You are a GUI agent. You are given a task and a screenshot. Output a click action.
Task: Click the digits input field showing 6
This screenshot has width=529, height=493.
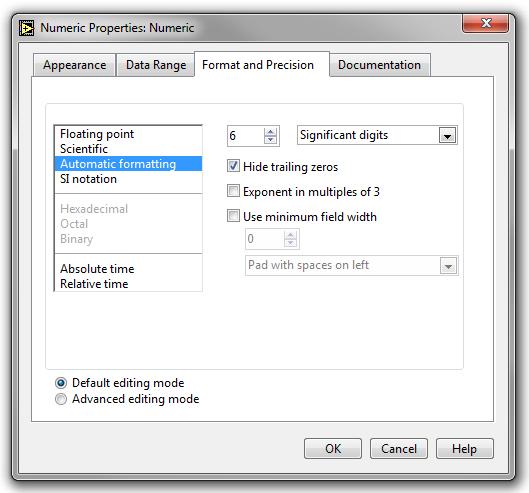point(246,136)
